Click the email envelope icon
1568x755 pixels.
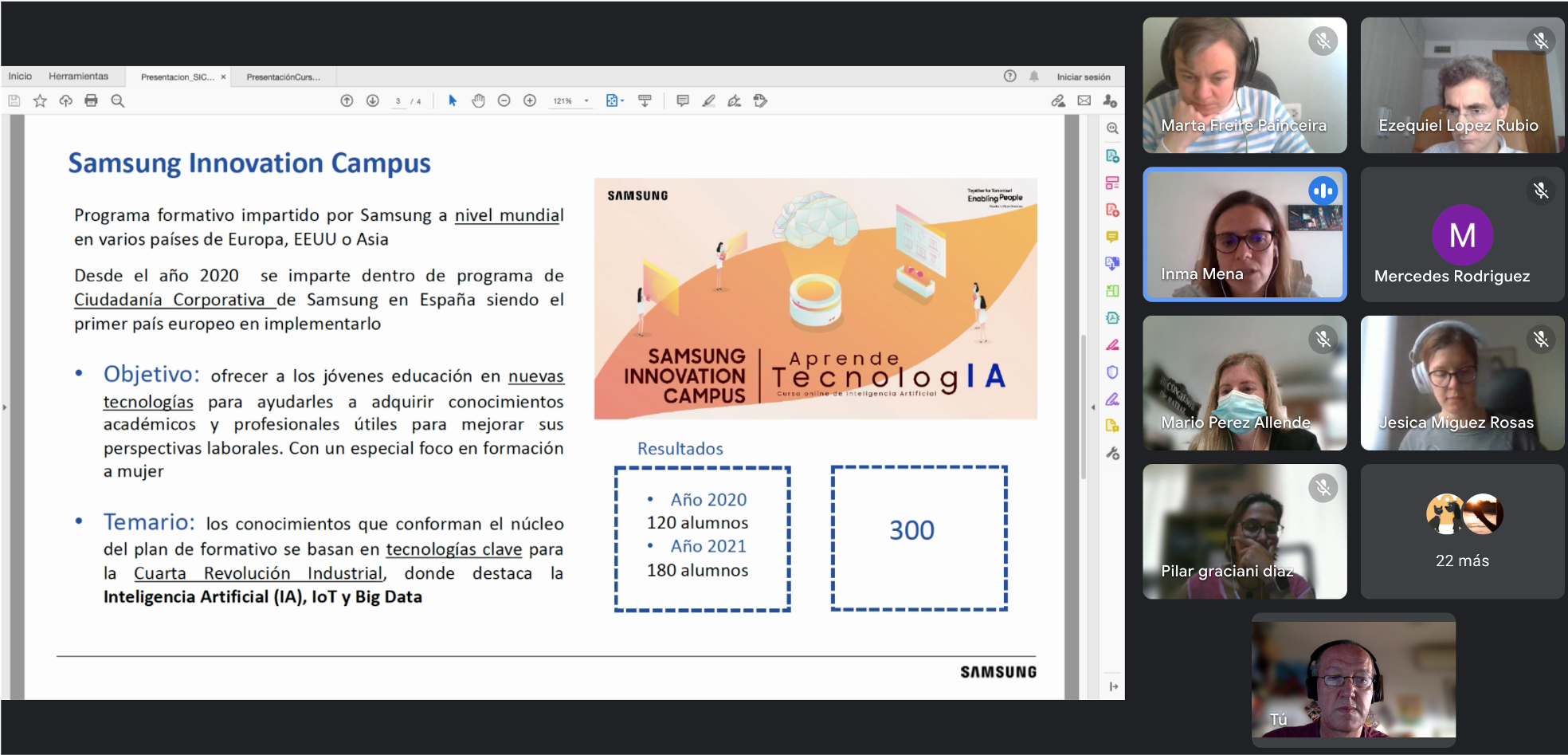tap(1084, 100)
